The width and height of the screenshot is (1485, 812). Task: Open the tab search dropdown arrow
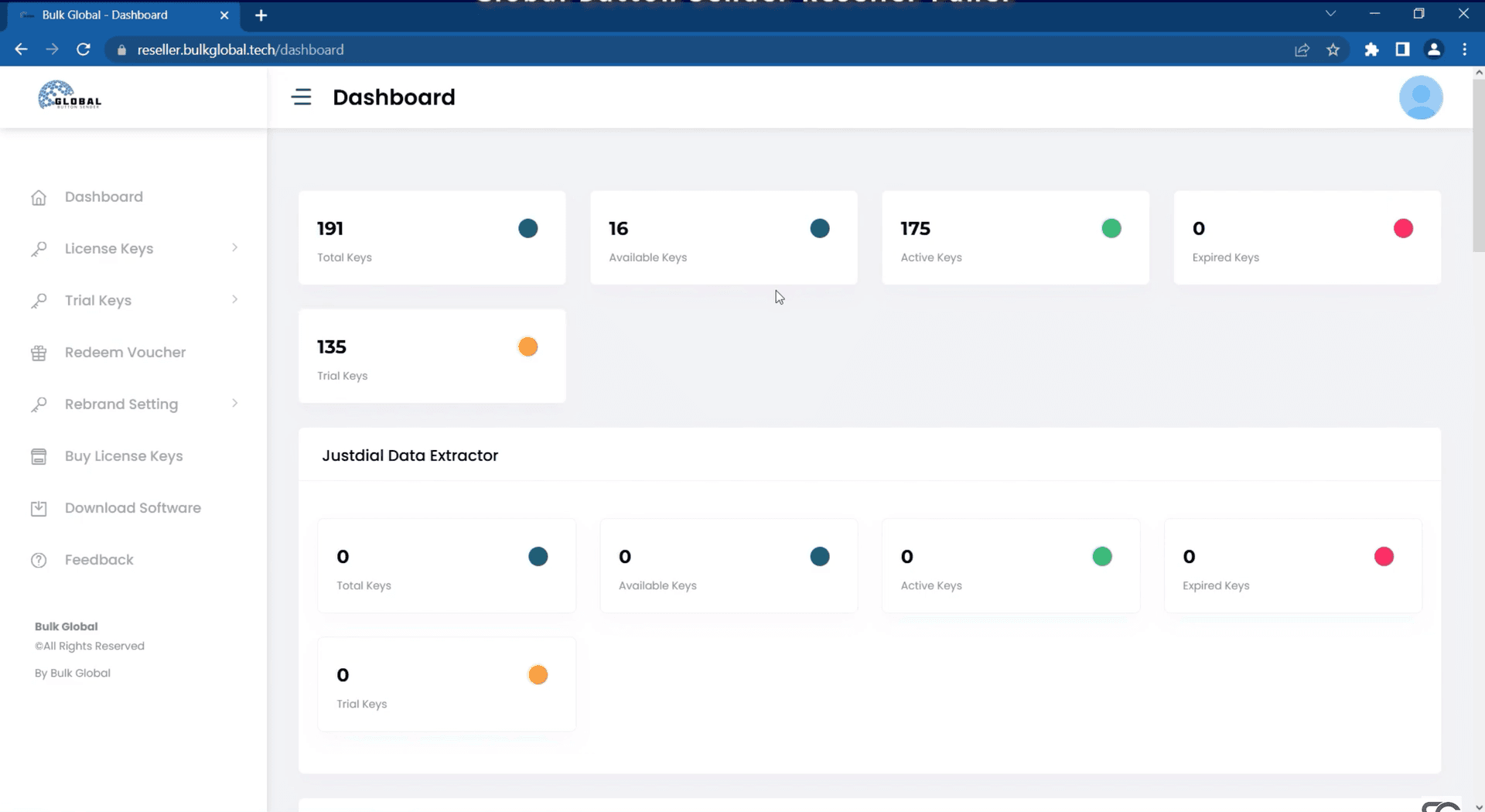tap(1330, 14)
